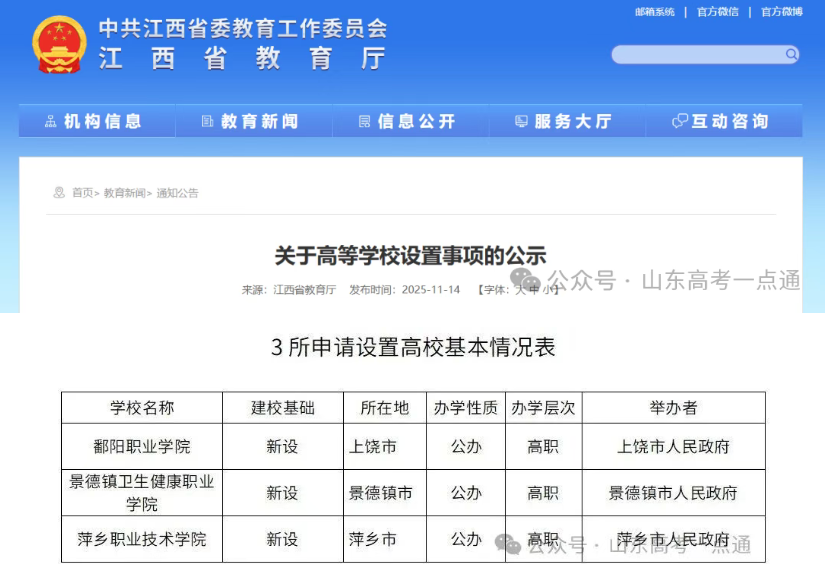Set font size to 小

coord(547,290)
